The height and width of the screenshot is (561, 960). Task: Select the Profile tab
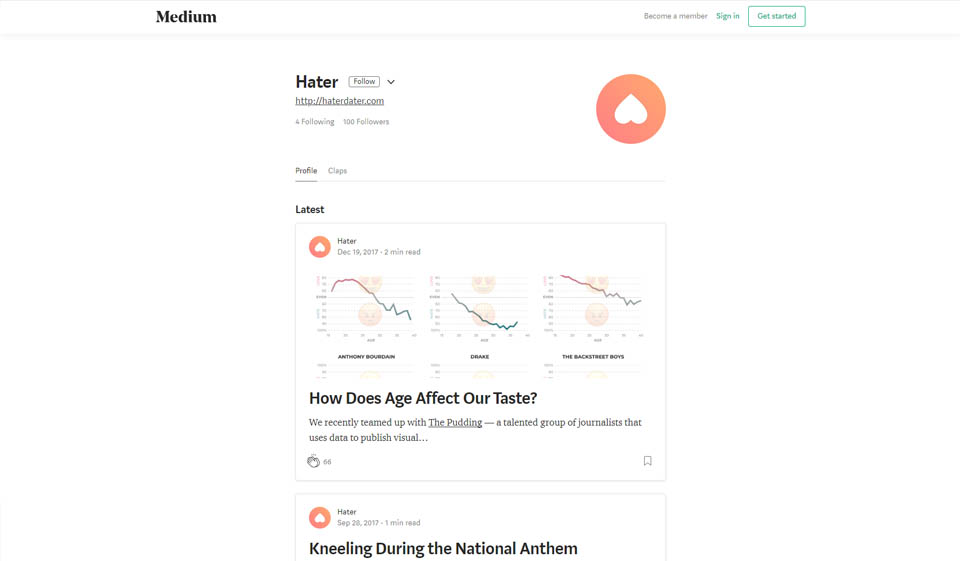(x=306, y=171)
